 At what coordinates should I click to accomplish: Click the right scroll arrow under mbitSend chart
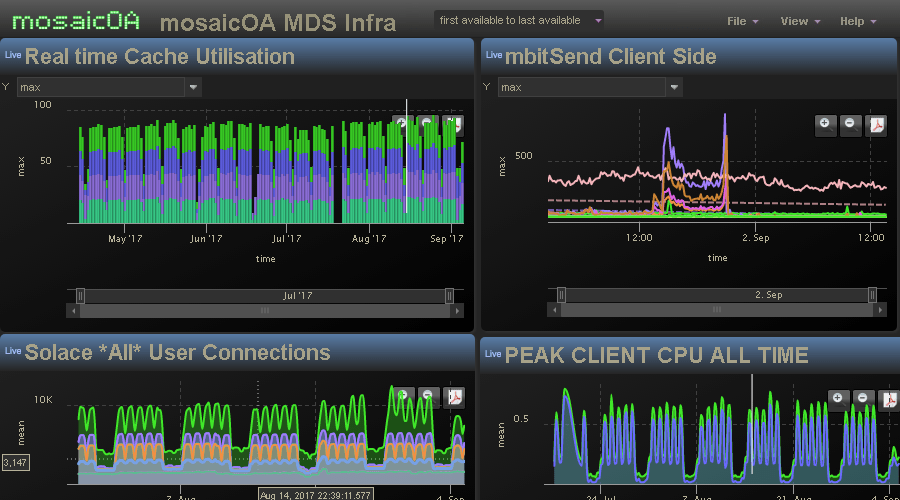click(880, 310)
